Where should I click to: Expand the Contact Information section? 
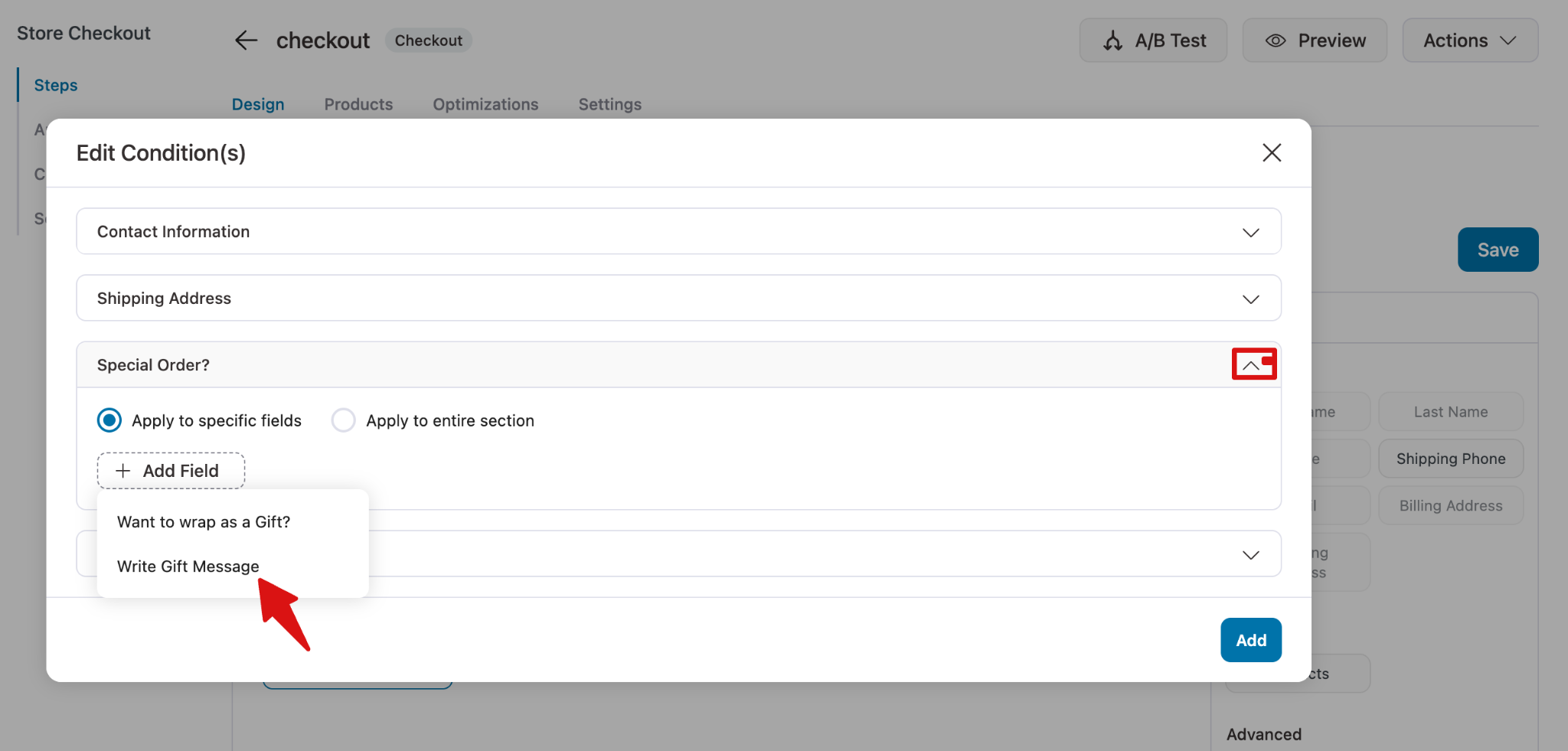[x=1250, y=232]
